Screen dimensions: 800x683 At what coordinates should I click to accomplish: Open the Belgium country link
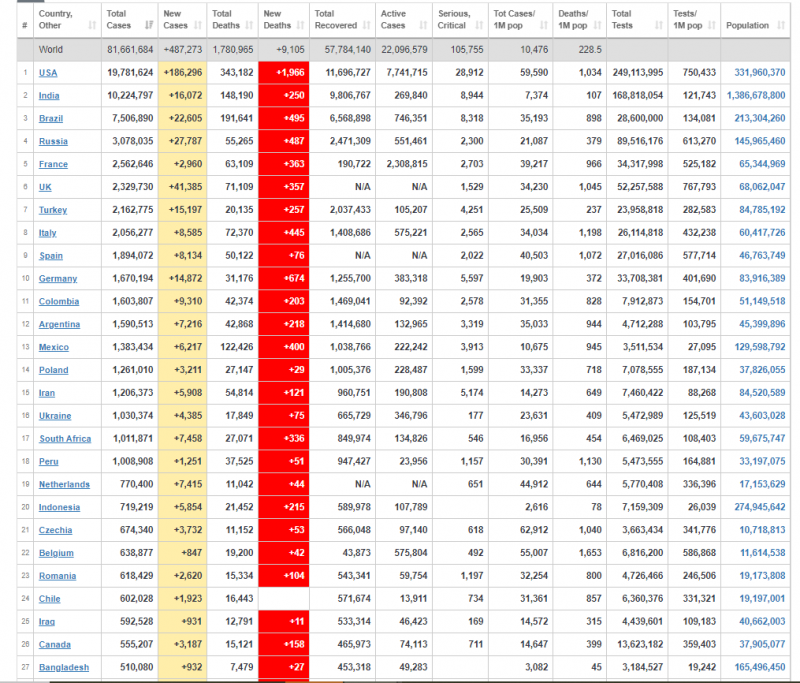coord(56,553)
